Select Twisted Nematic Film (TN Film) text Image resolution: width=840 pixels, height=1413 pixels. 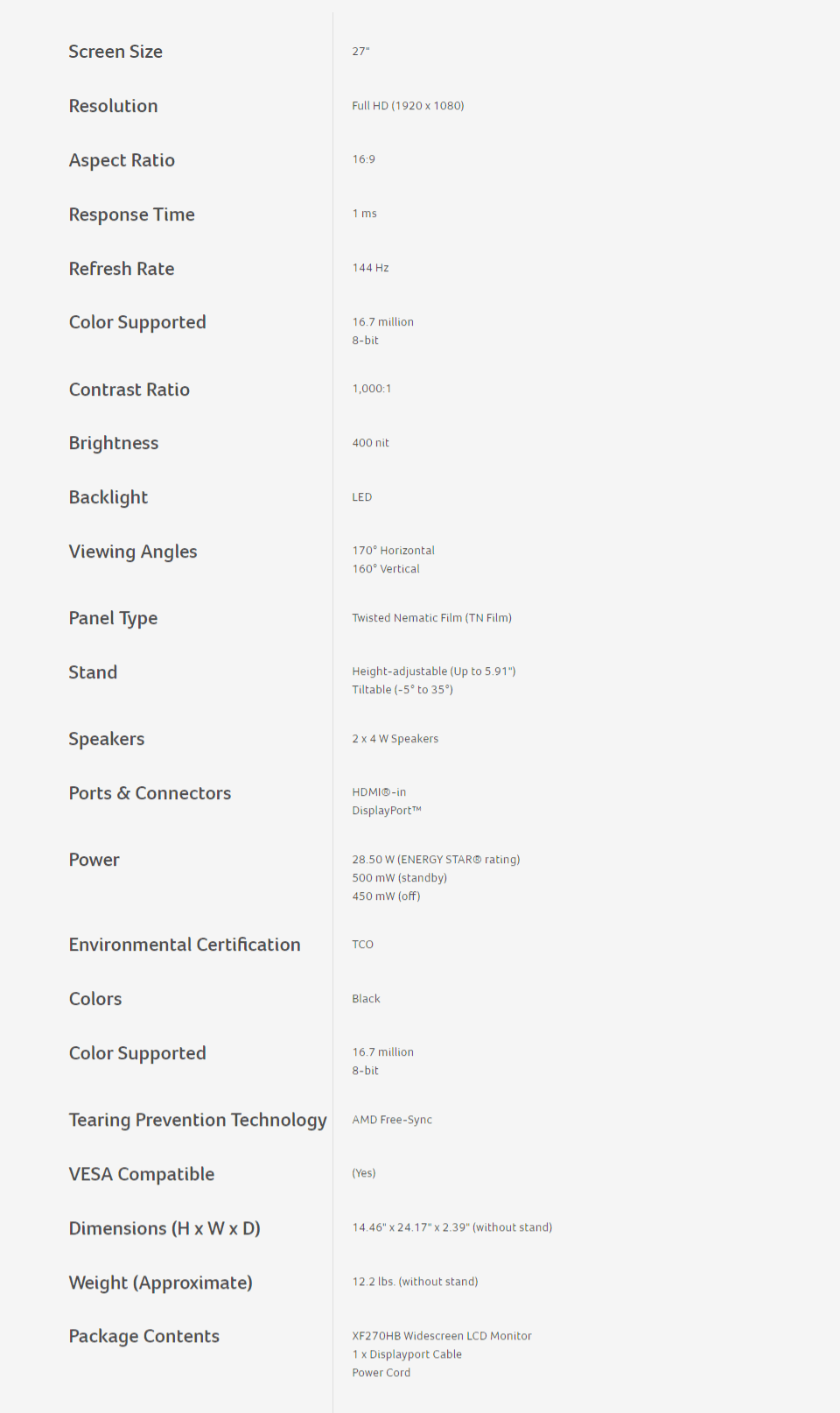431,618
